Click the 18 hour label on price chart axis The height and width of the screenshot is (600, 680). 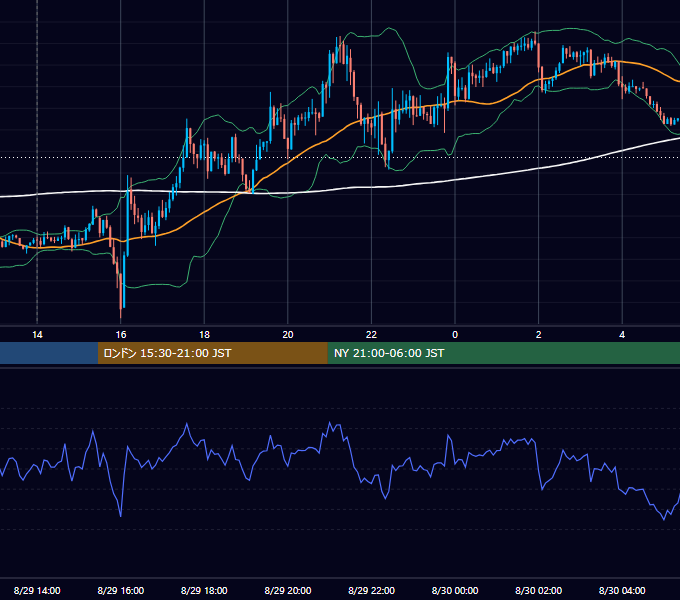(204, 335)
